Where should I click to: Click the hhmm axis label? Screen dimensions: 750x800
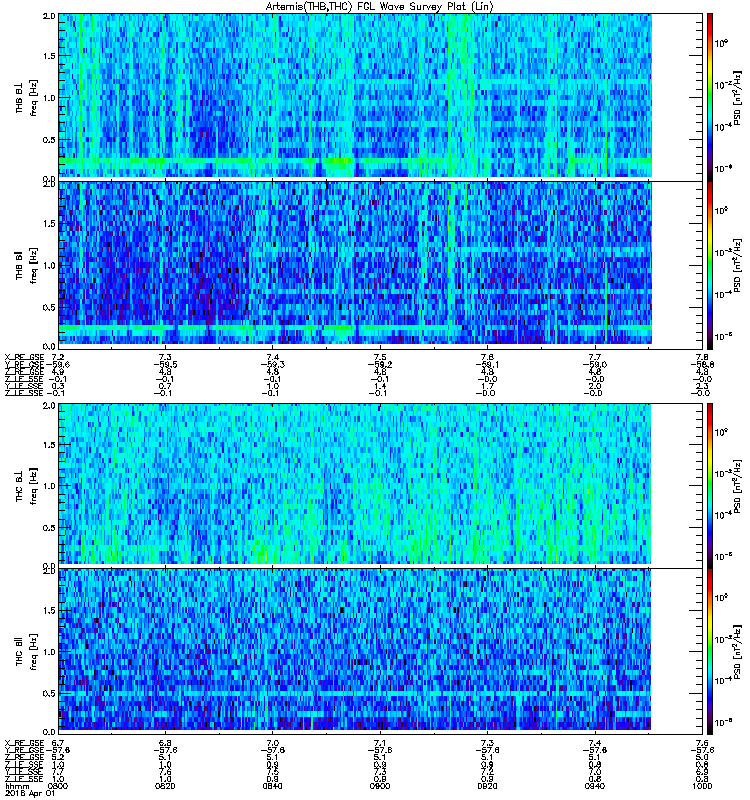tap(16, 786)
